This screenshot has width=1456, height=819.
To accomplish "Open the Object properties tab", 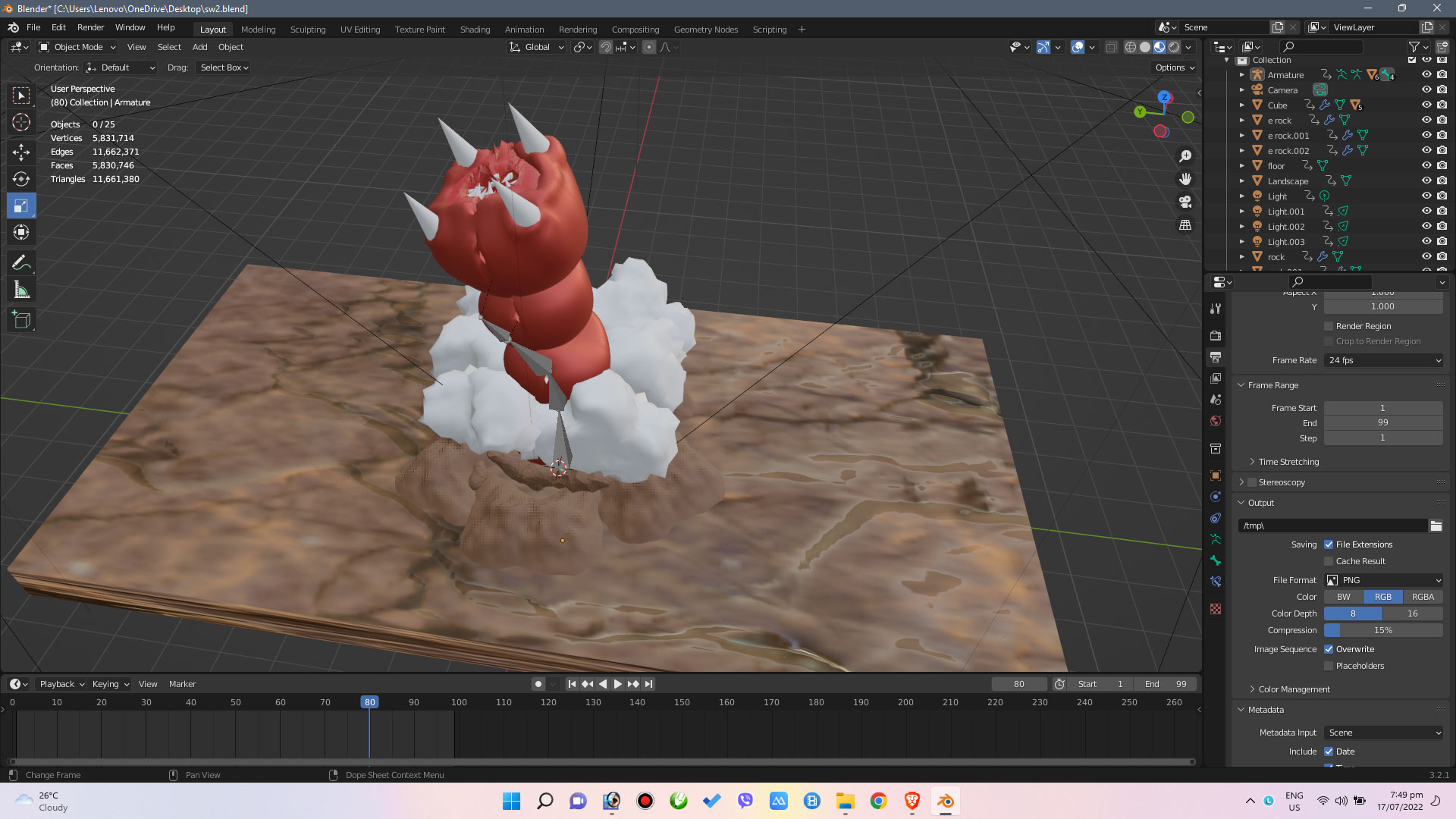I will (x=1216, y=475).
